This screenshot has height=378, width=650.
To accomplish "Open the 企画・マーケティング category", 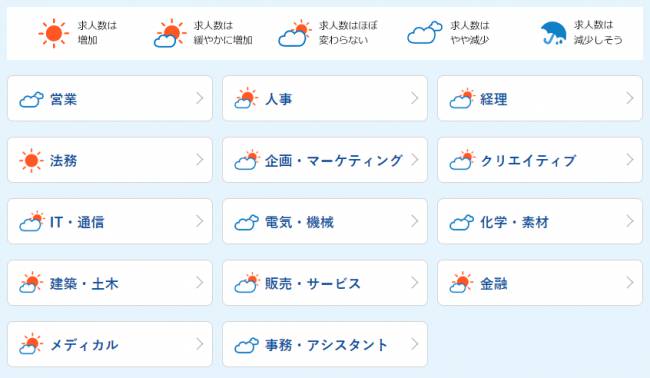I will [x=325, y=160].
